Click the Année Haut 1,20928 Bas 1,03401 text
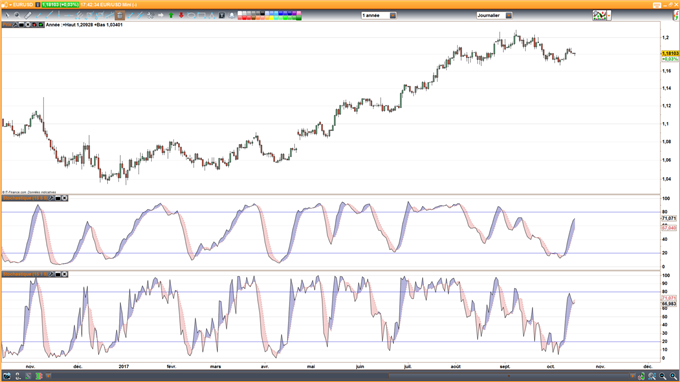 point(84,25)
